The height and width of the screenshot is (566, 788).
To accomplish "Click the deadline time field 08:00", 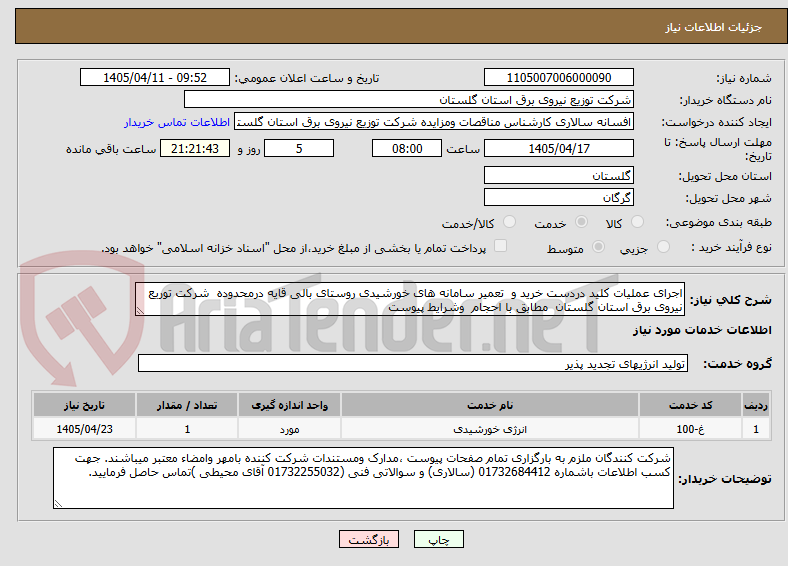I will tap(407, 148).
